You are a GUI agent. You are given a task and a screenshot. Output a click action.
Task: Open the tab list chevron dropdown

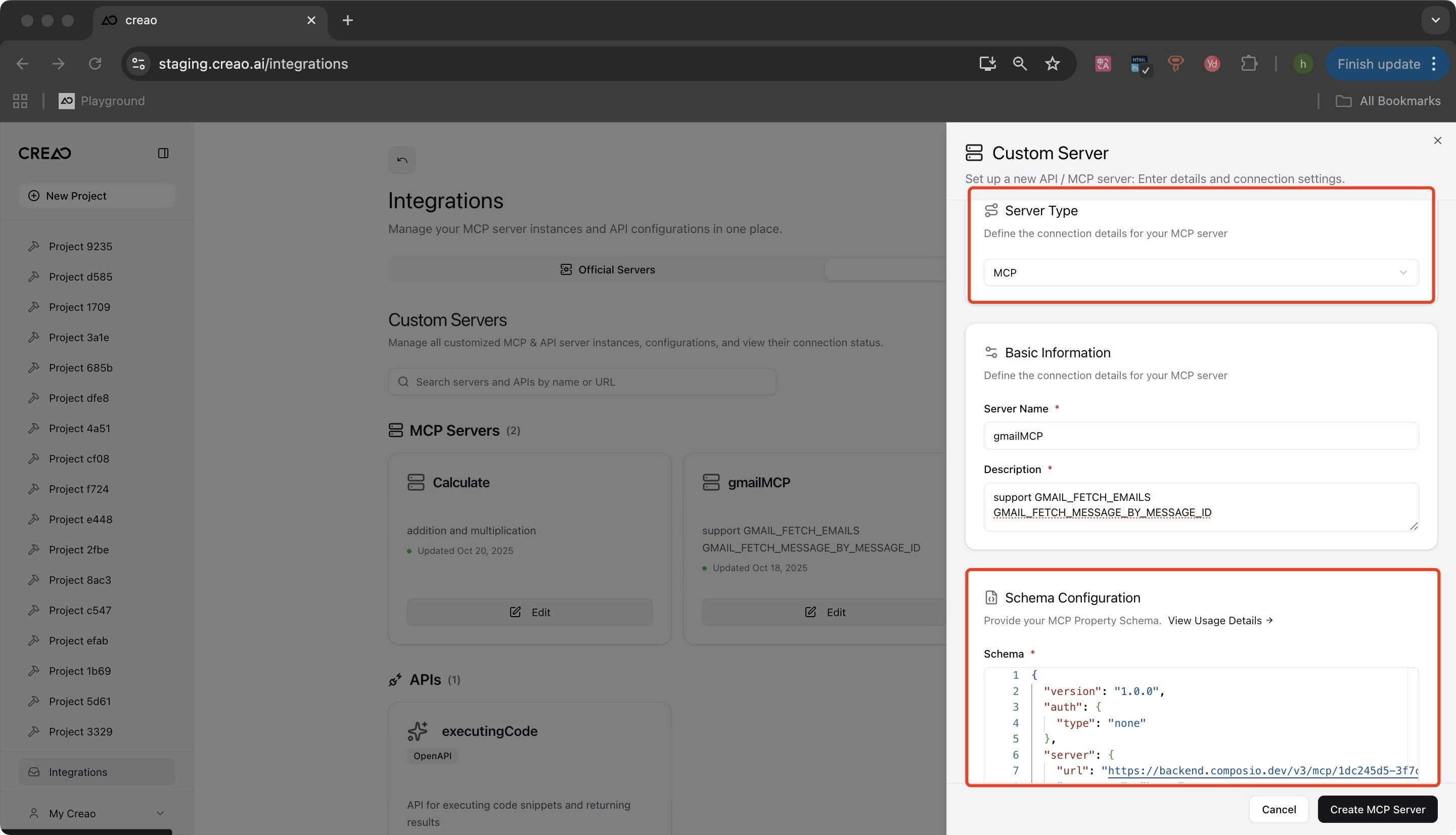coord(1435,20)
